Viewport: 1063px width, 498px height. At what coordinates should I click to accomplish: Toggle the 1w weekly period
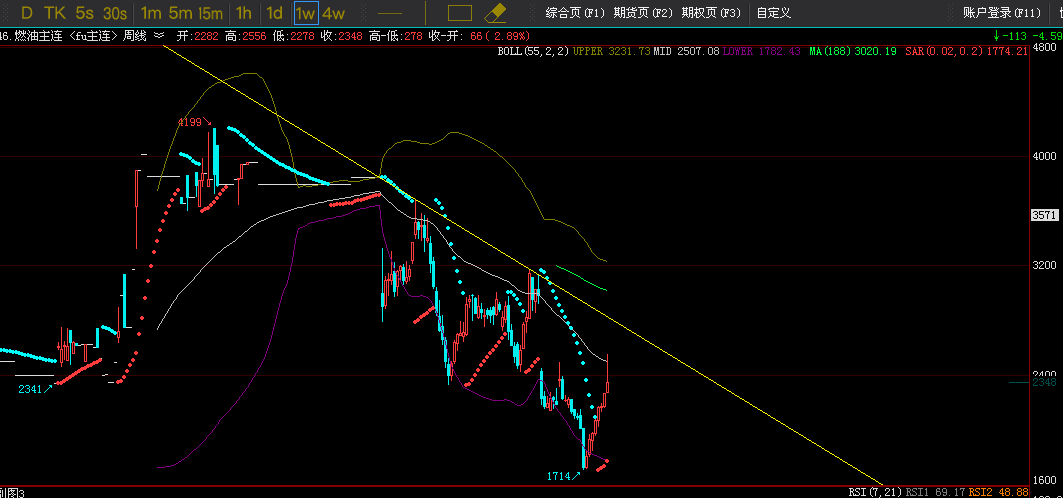click(306, 13)
